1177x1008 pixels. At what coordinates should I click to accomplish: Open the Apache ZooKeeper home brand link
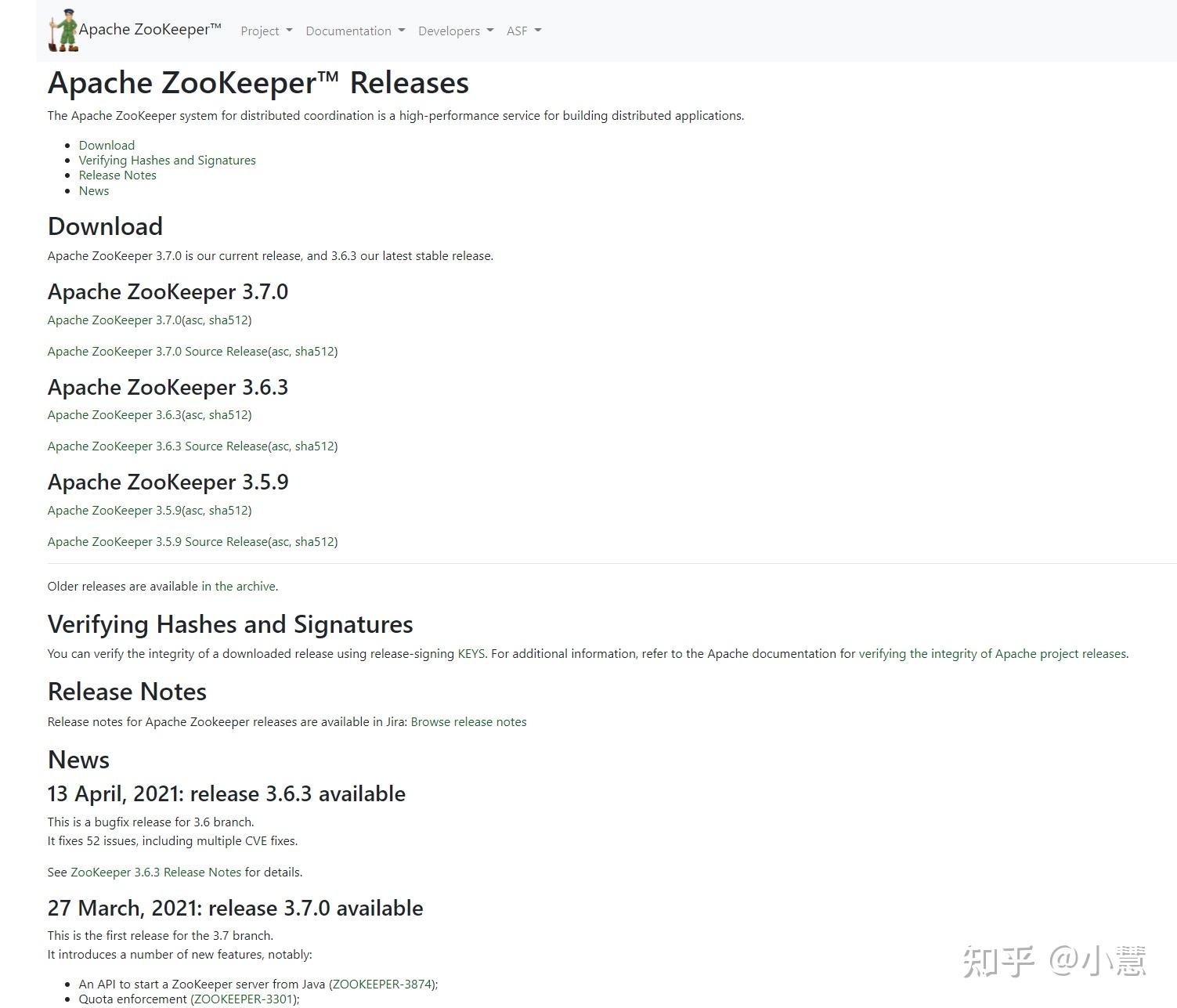pyautogui.click(x=150, y=30)
